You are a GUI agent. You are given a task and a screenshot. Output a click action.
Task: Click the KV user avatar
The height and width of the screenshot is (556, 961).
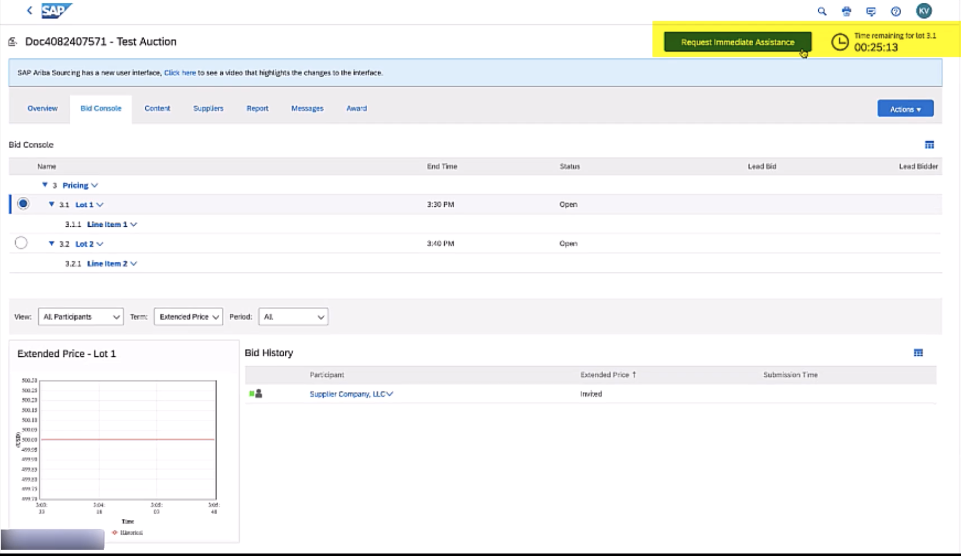pyautogui.click(x=923, y=11)
